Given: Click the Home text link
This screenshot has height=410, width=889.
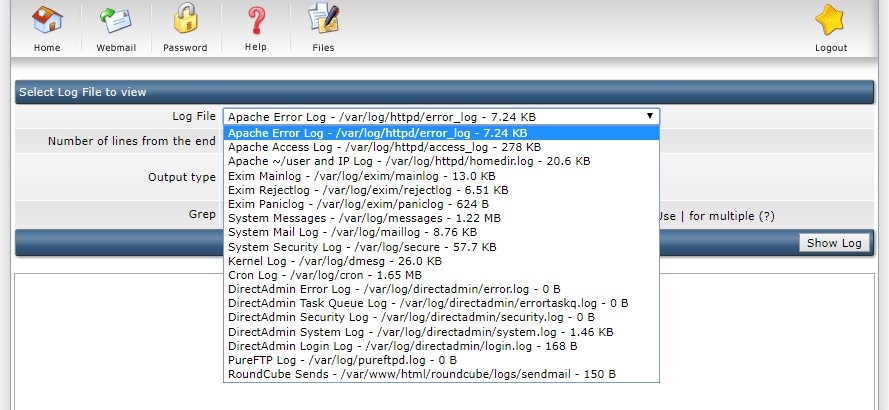Looking at the screenshot, I should (47, 48).
